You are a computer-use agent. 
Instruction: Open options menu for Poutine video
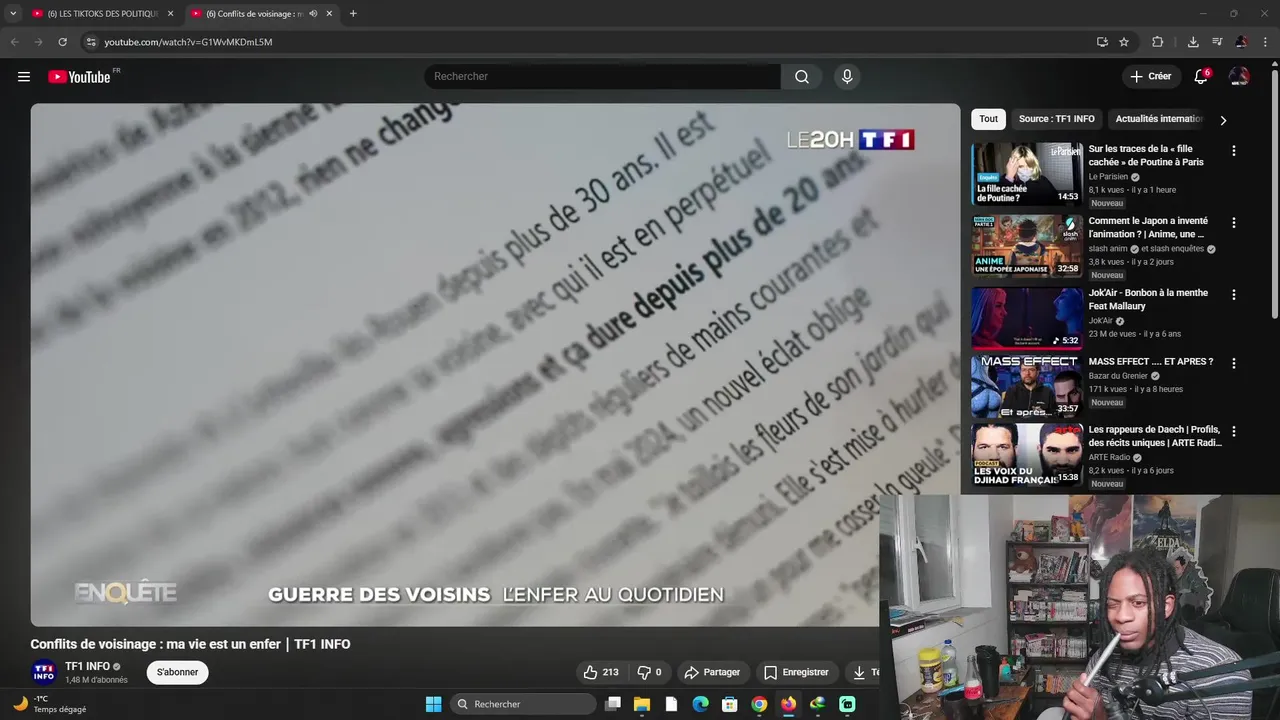(x=1233, y=151)
